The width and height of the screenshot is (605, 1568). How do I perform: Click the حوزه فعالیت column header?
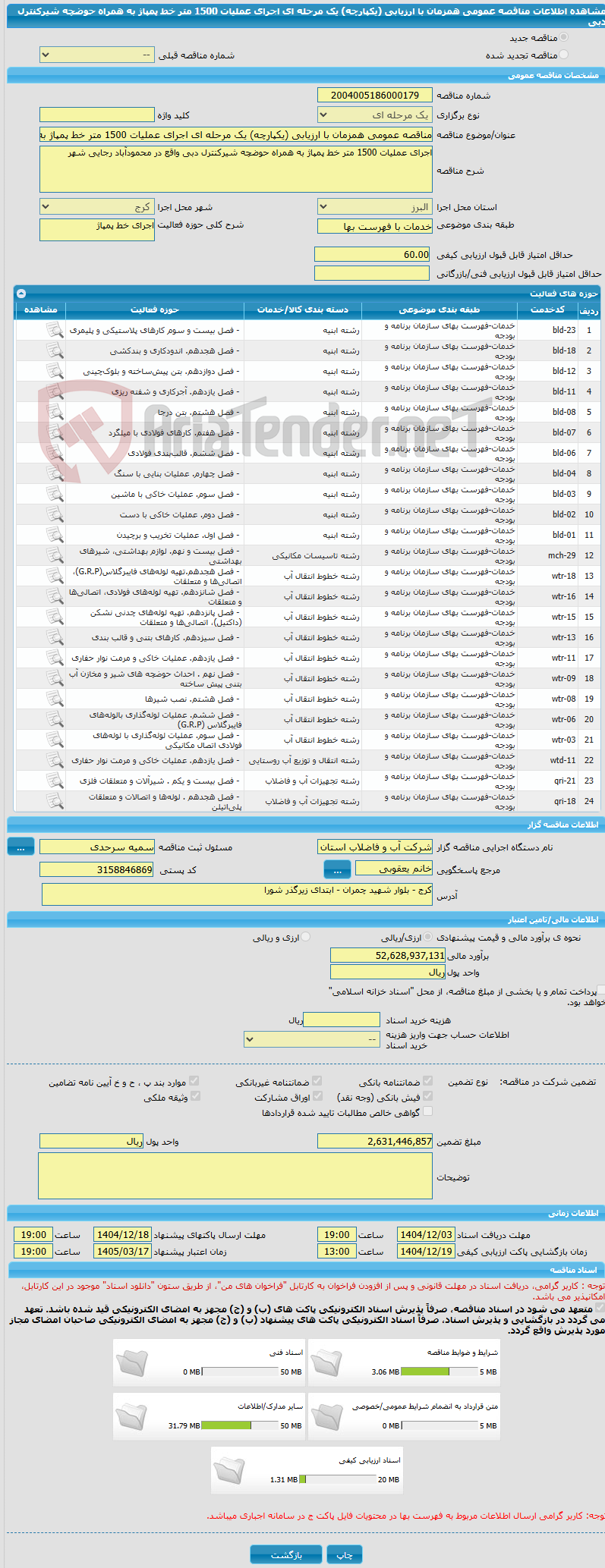[x=155, y=310]
